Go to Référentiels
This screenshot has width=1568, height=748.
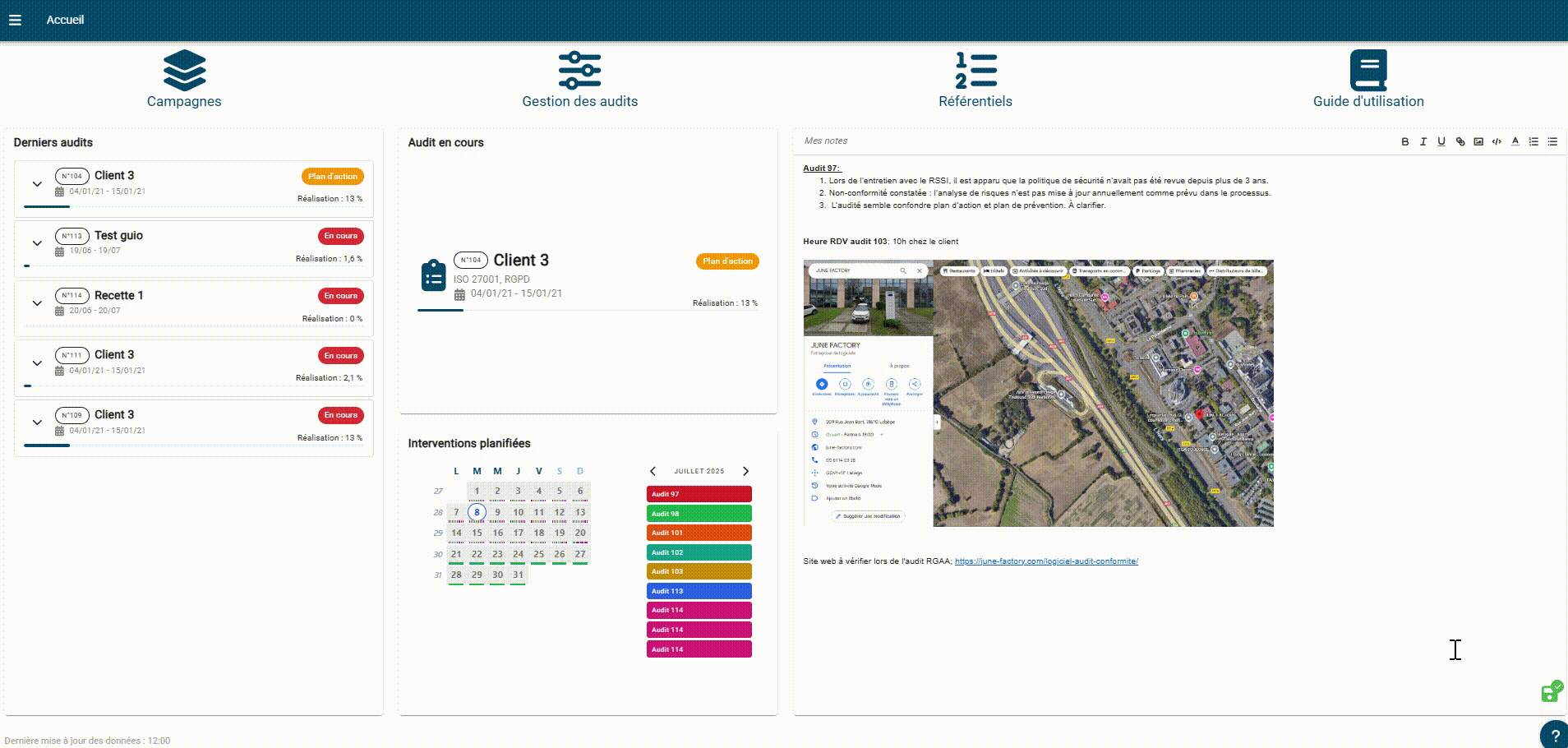tap(975, 79)
